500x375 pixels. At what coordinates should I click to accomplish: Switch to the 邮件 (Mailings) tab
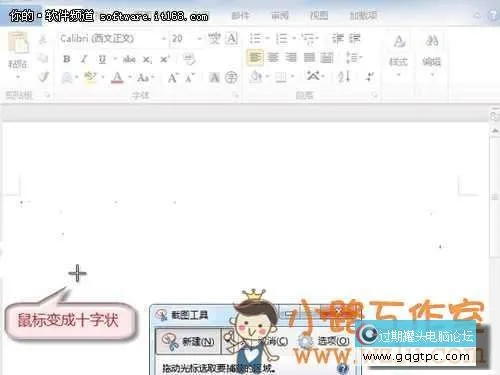tap(240, 15)
